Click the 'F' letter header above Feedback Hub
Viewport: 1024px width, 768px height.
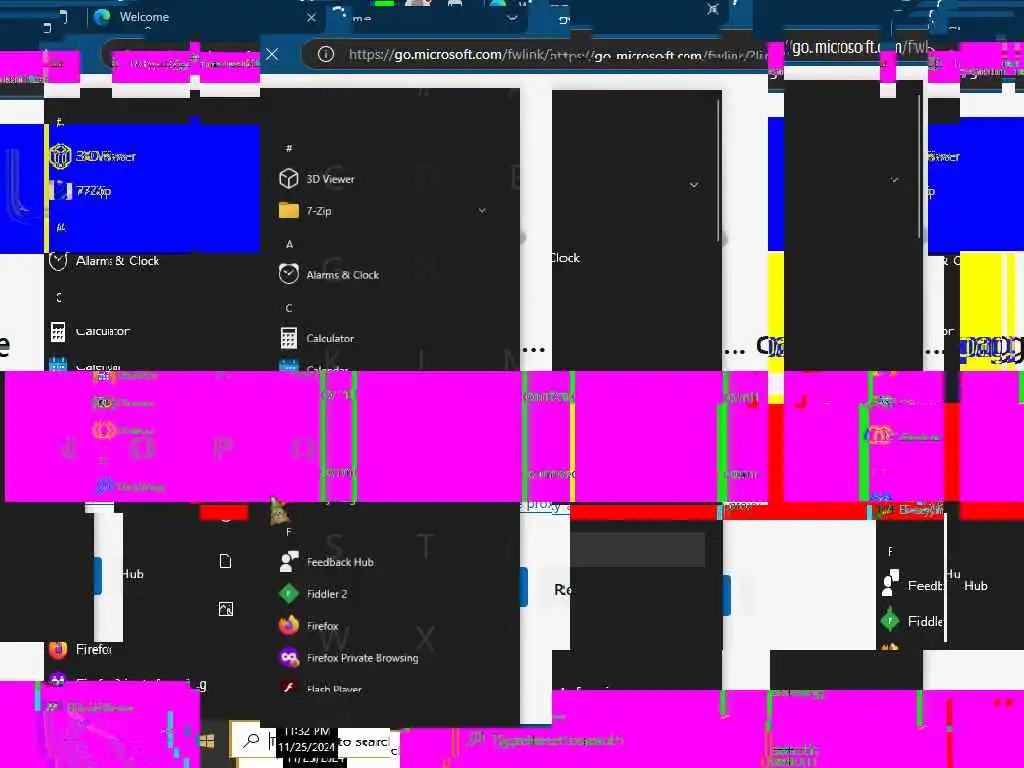pos(289,532)
